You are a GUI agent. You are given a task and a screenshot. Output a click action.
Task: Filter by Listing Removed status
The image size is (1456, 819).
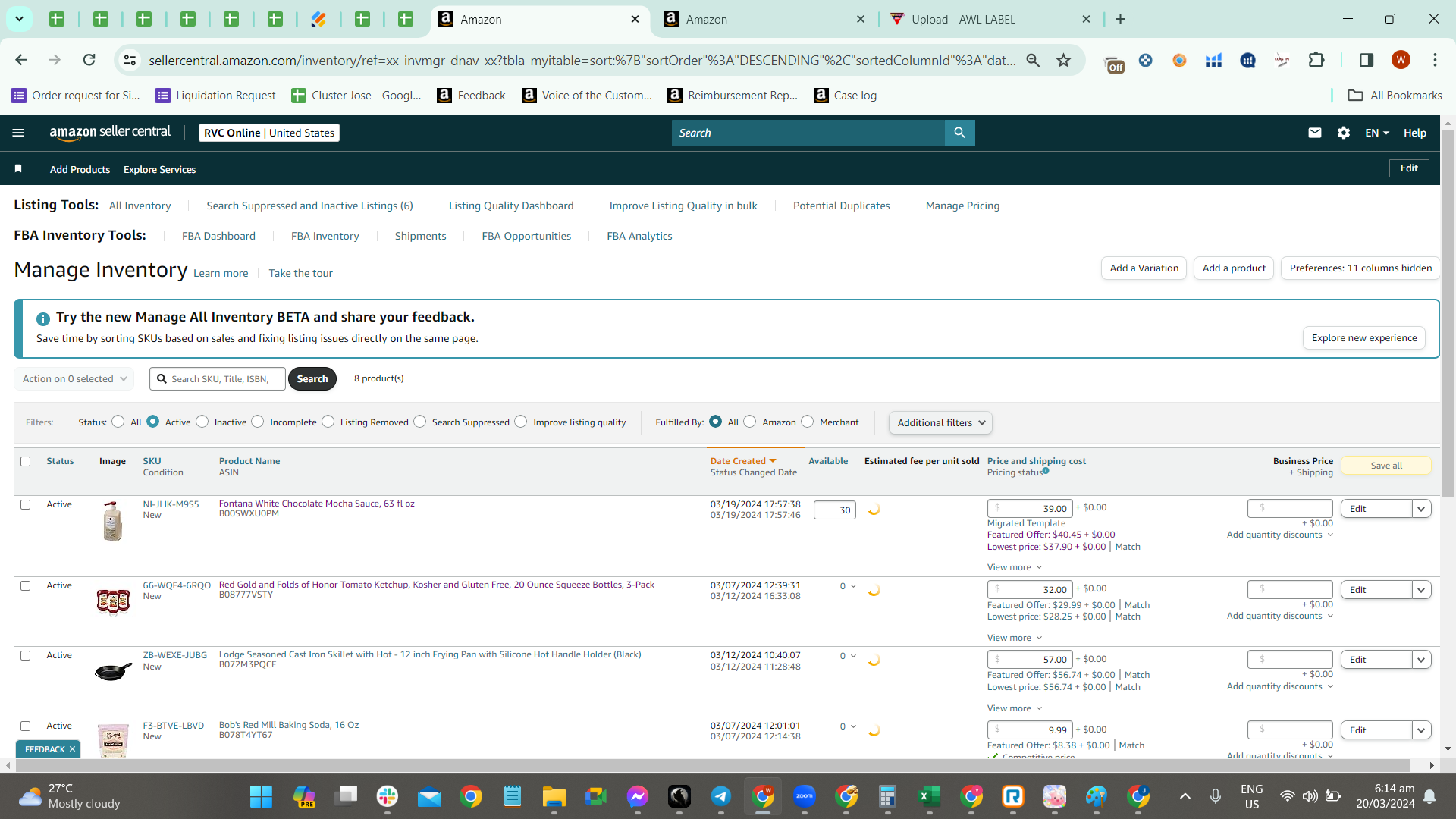coord(328,422)
